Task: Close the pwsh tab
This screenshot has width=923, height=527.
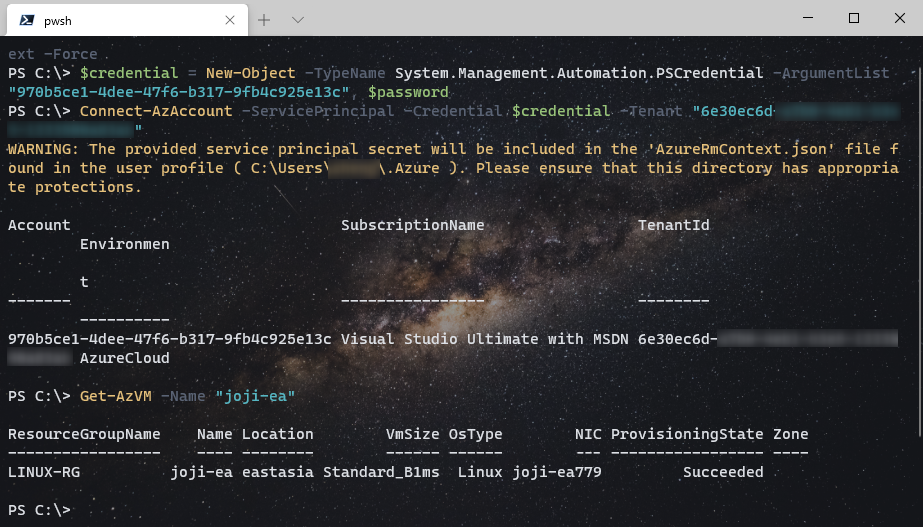Action: click(x=232, y=19)
